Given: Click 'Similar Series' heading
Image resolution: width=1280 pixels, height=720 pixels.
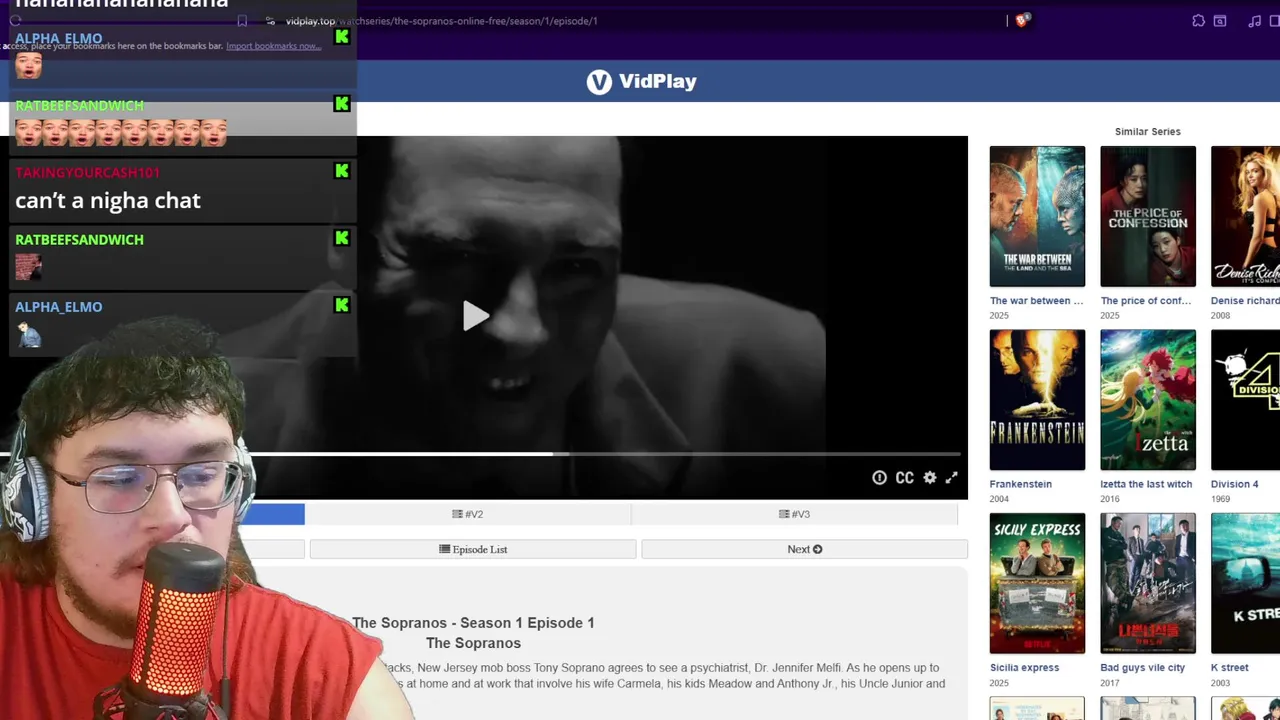Looking at the screenshot, I should [x=1148, y=132].
